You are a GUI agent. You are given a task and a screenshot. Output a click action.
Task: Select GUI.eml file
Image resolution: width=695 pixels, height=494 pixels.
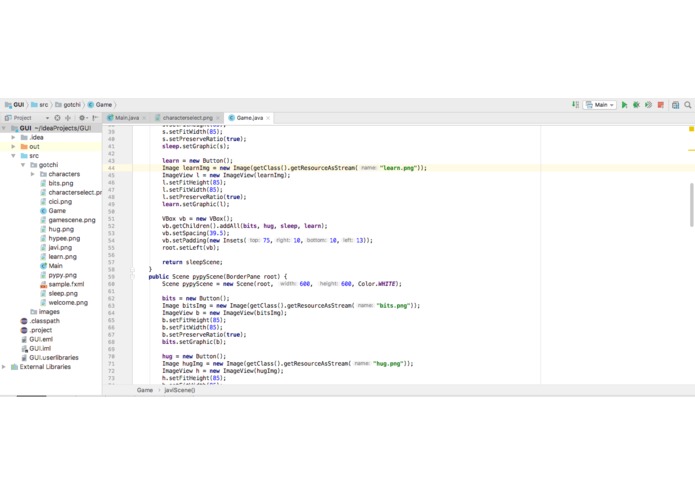click(x=41, y=339)
